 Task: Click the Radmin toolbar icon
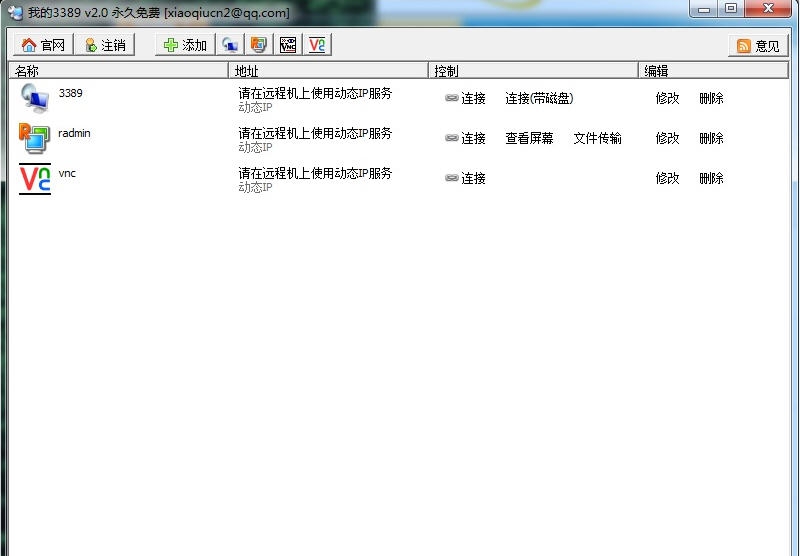(259, 45)
